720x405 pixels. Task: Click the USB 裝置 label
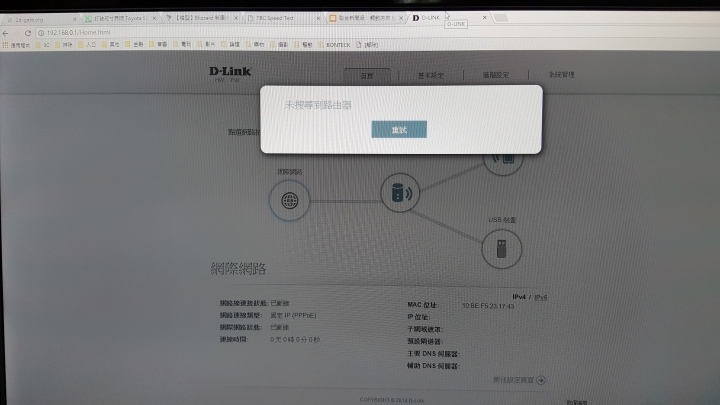[x=502, y=220]
